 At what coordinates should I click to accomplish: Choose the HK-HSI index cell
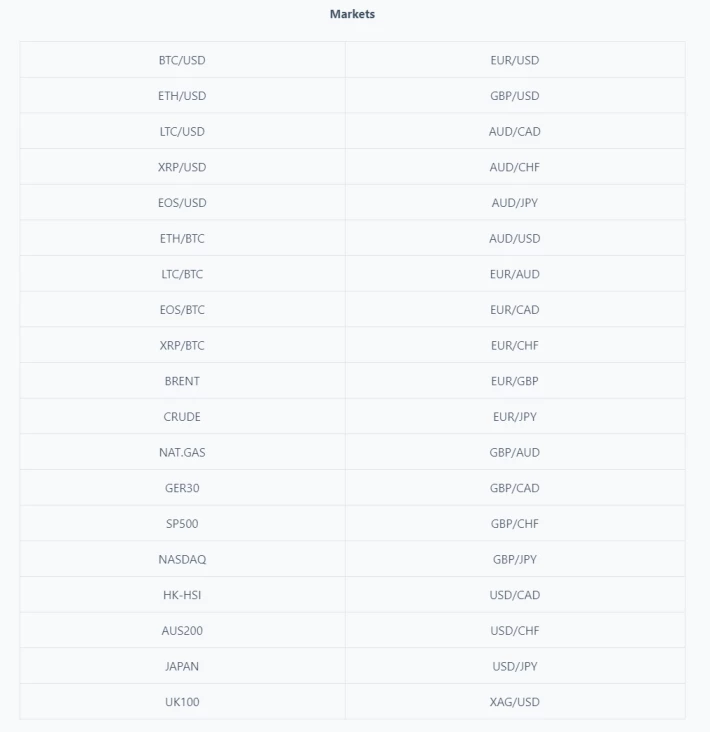tap(182, 595)
